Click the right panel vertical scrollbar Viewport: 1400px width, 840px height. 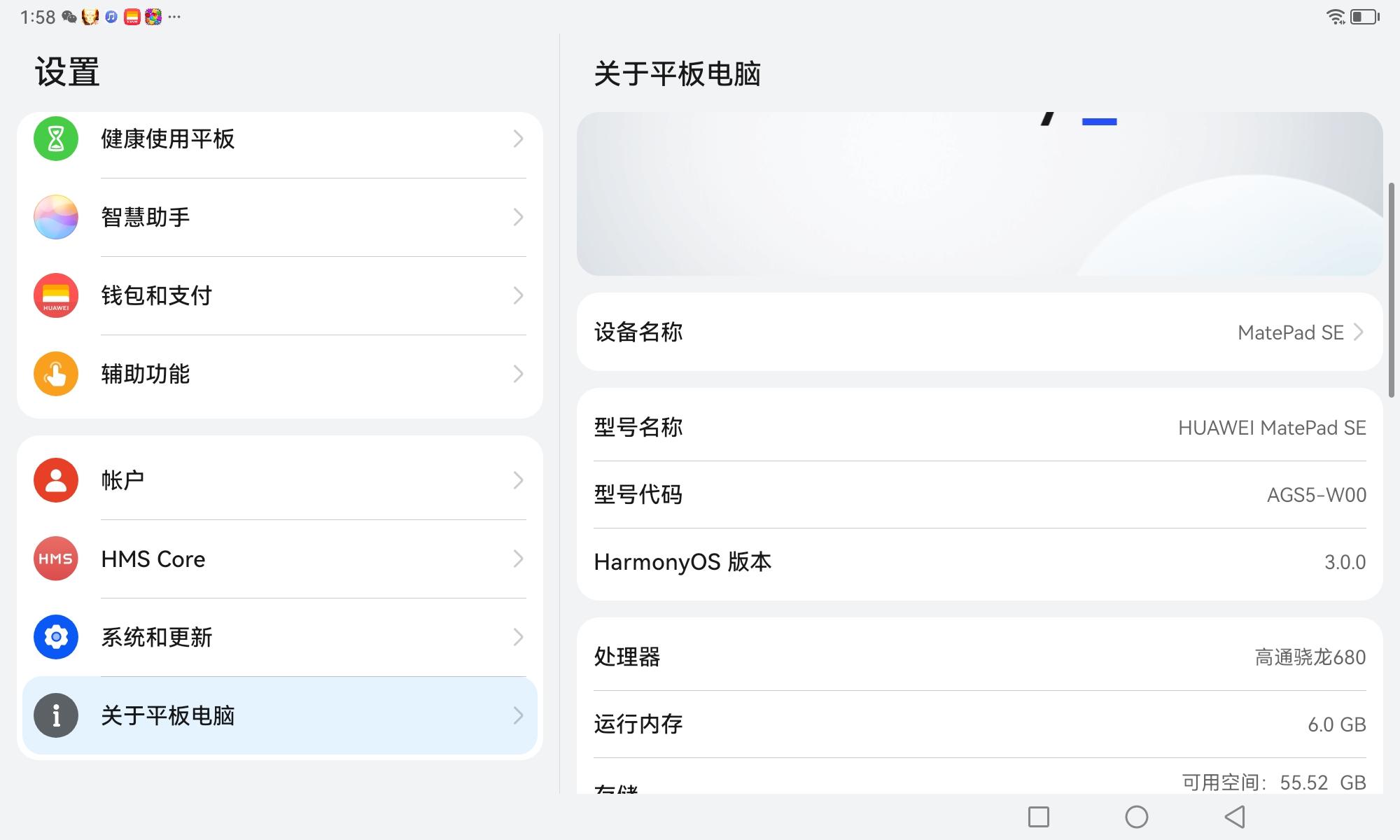pyautogui.click(x=1392, y=290)
